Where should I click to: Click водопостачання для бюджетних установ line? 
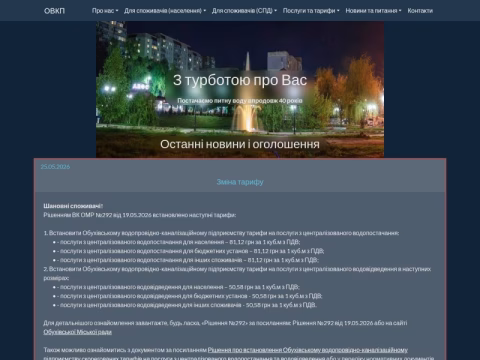(x=191, y=251)
